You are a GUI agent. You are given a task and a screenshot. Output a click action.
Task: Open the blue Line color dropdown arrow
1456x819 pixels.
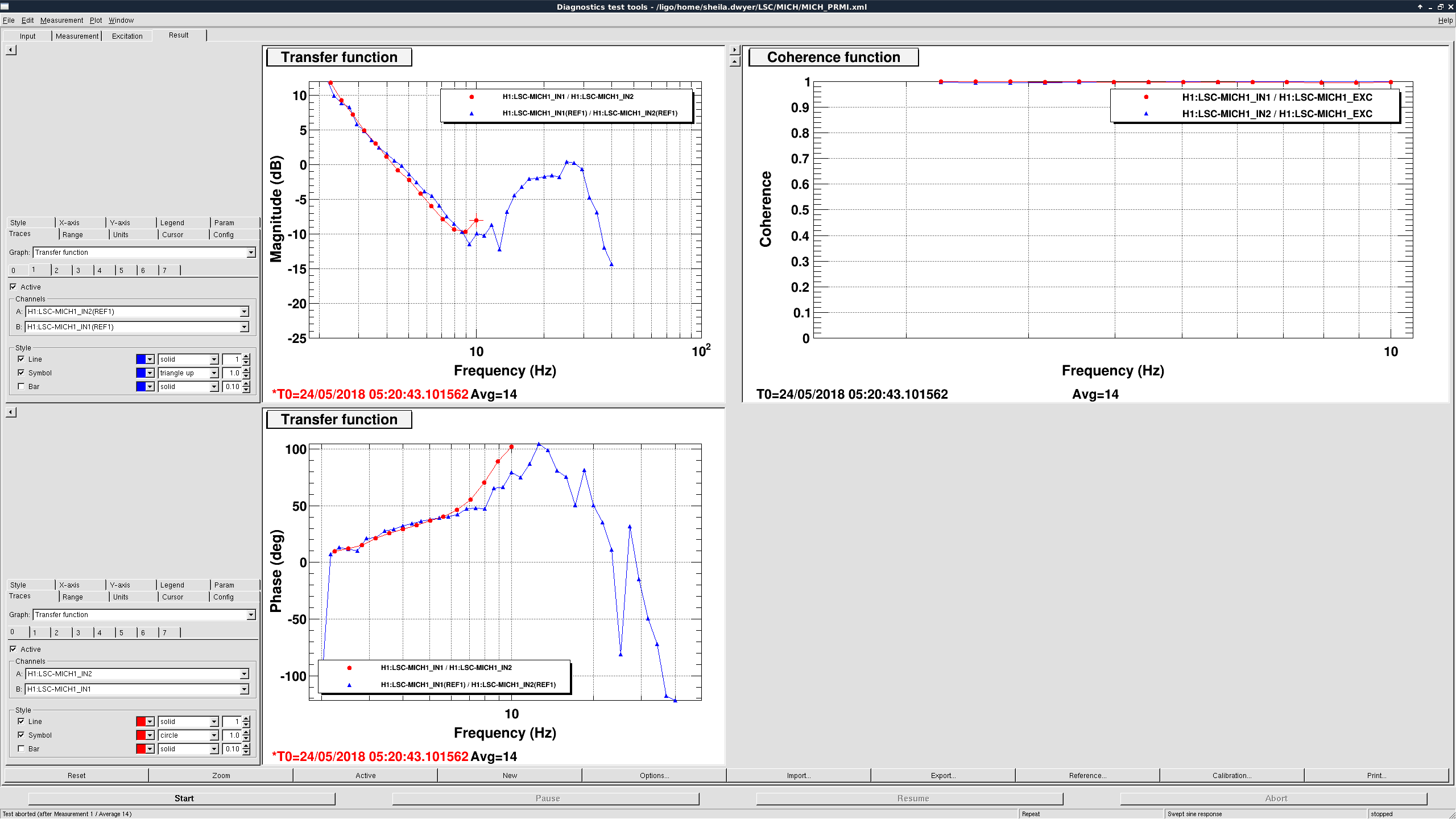coord(150,359)
